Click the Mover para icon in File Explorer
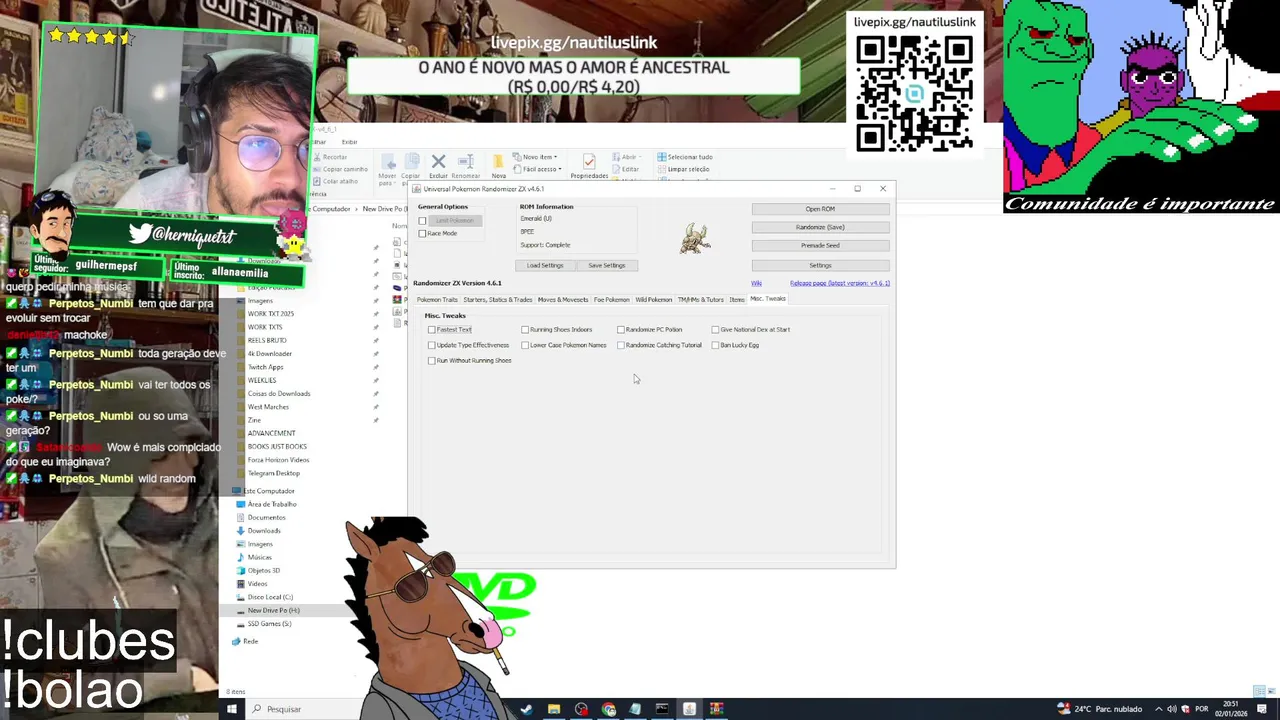Screen dimensions: 1280x720 click(387, 163)
